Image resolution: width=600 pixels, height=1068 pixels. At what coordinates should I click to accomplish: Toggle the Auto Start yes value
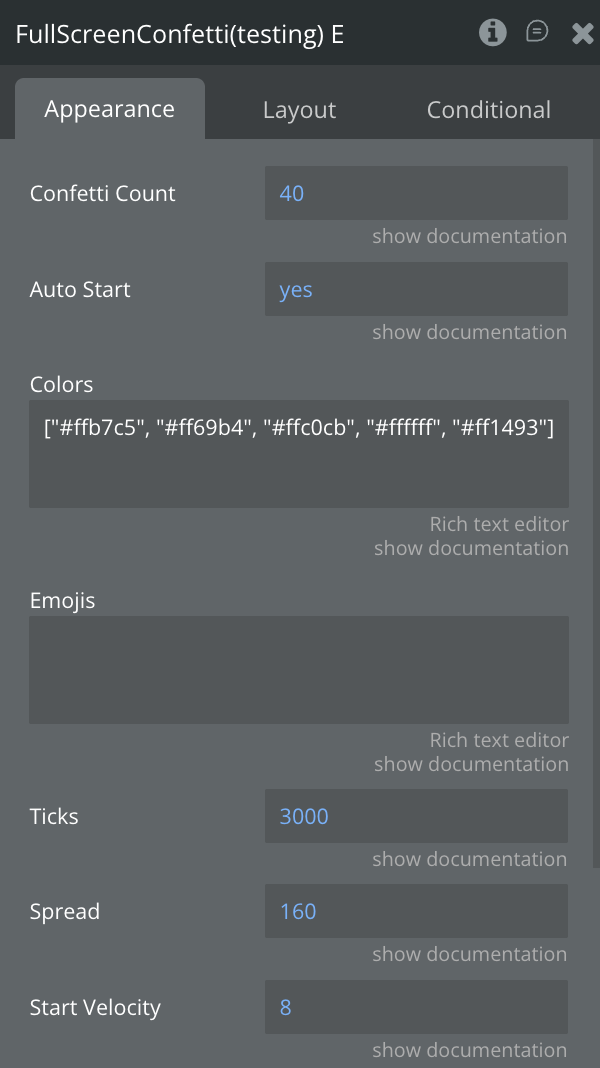click(416, 289)
